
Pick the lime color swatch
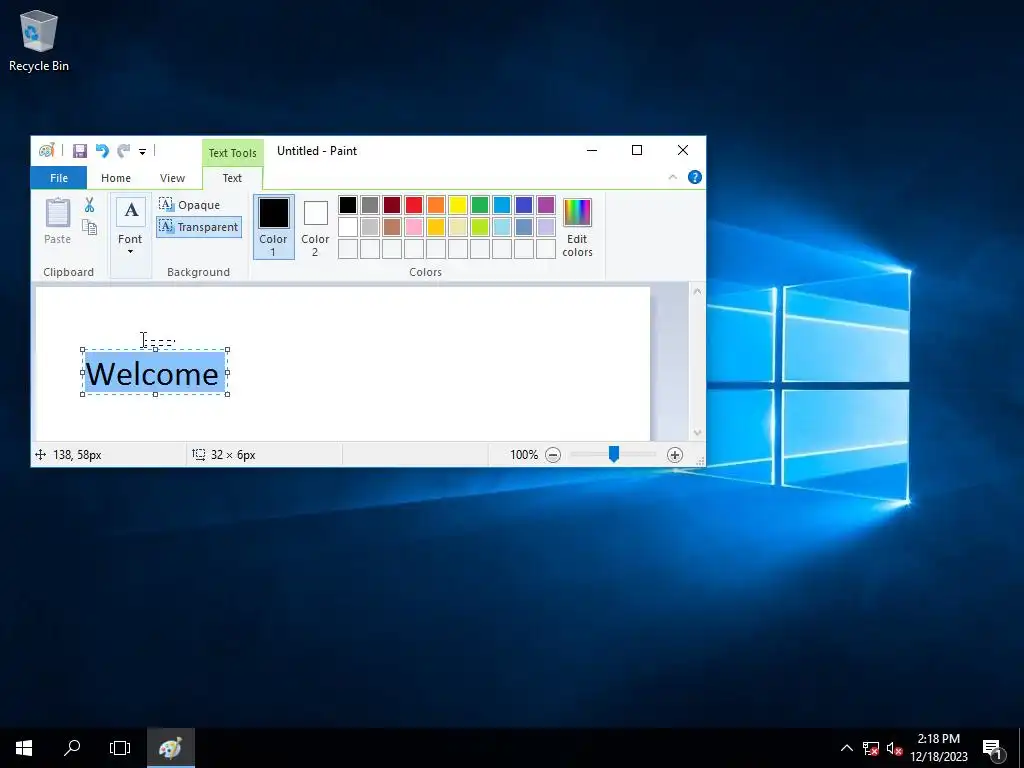(x=480, y=227)
